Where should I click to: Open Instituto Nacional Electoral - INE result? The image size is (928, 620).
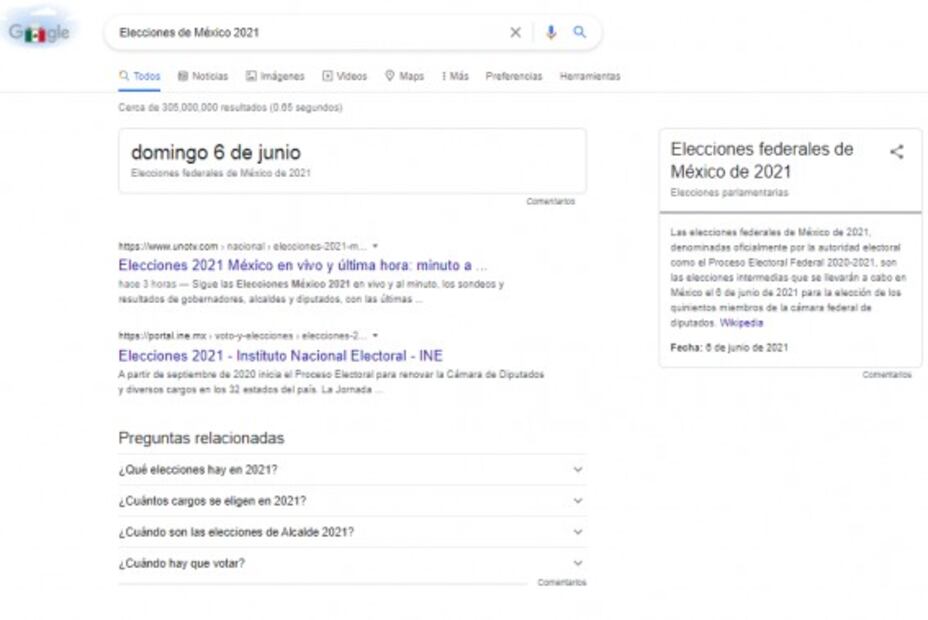coord(280,355)
